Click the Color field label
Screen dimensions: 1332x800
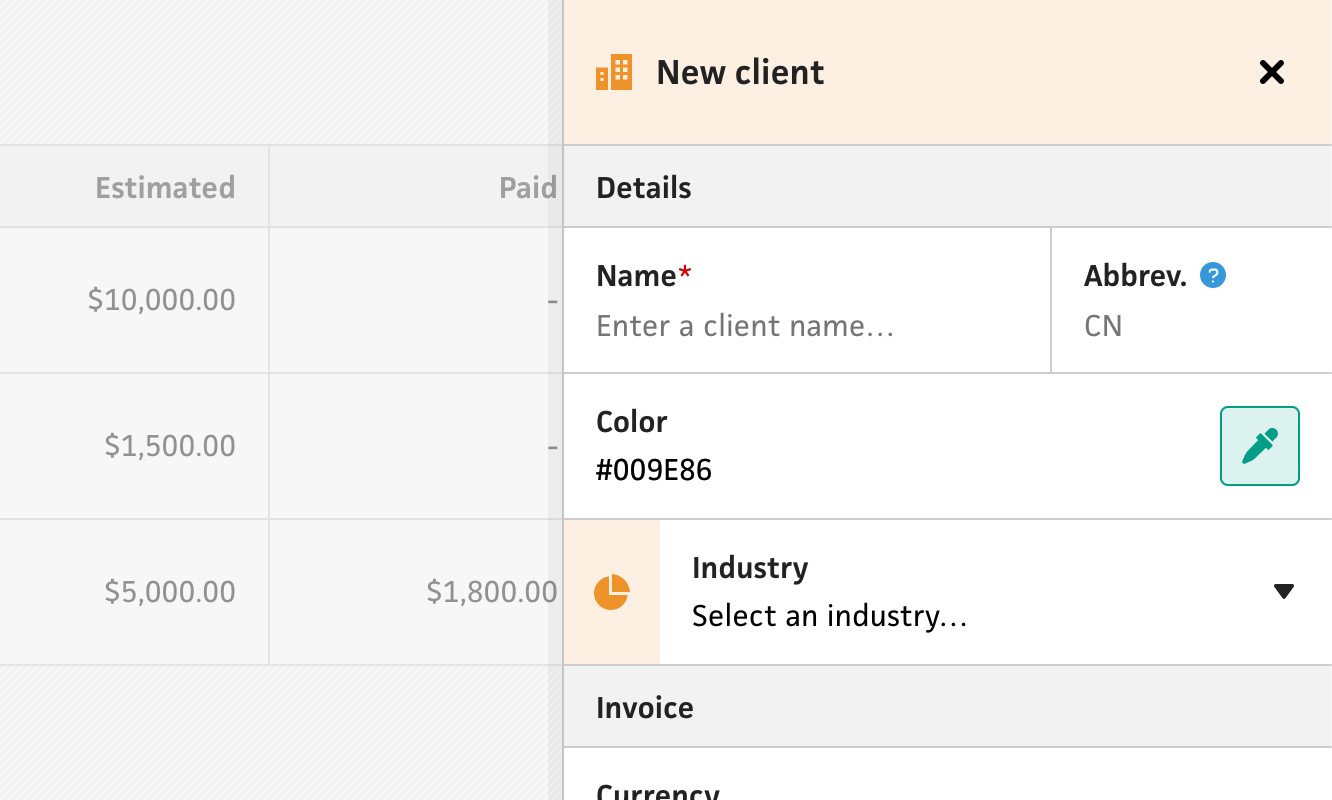(632, 421)
